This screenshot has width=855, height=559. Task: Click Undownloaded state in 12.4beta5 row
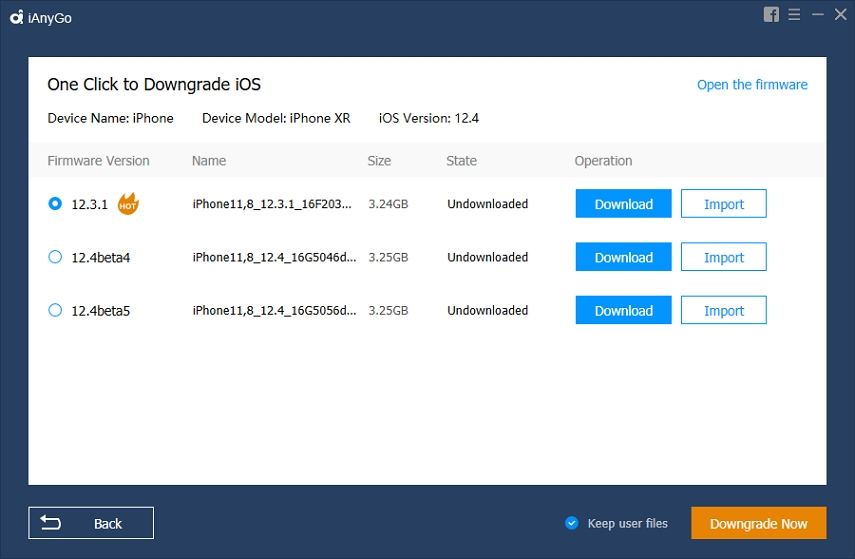click(487, 310)
